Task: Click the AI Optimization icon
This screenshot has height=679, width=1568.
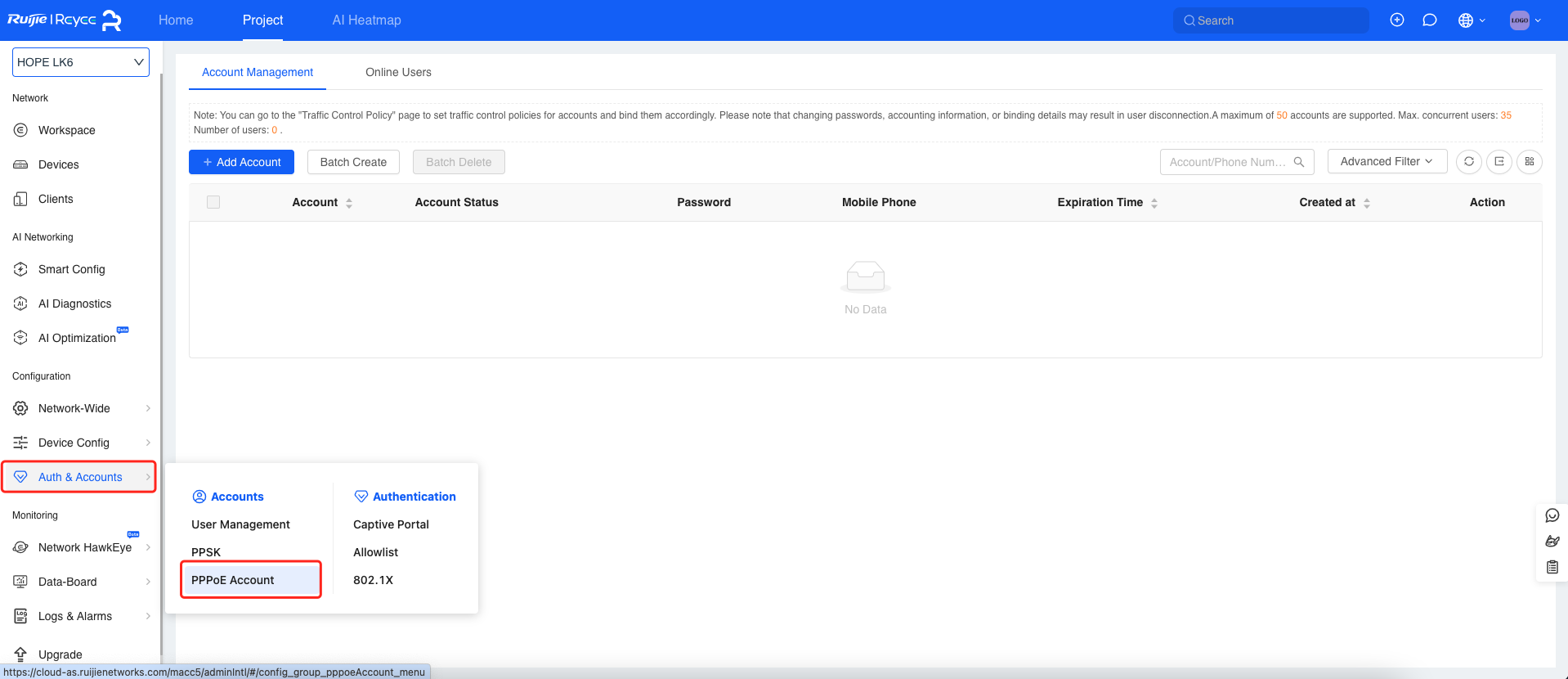Action: [x=21, y=338]
